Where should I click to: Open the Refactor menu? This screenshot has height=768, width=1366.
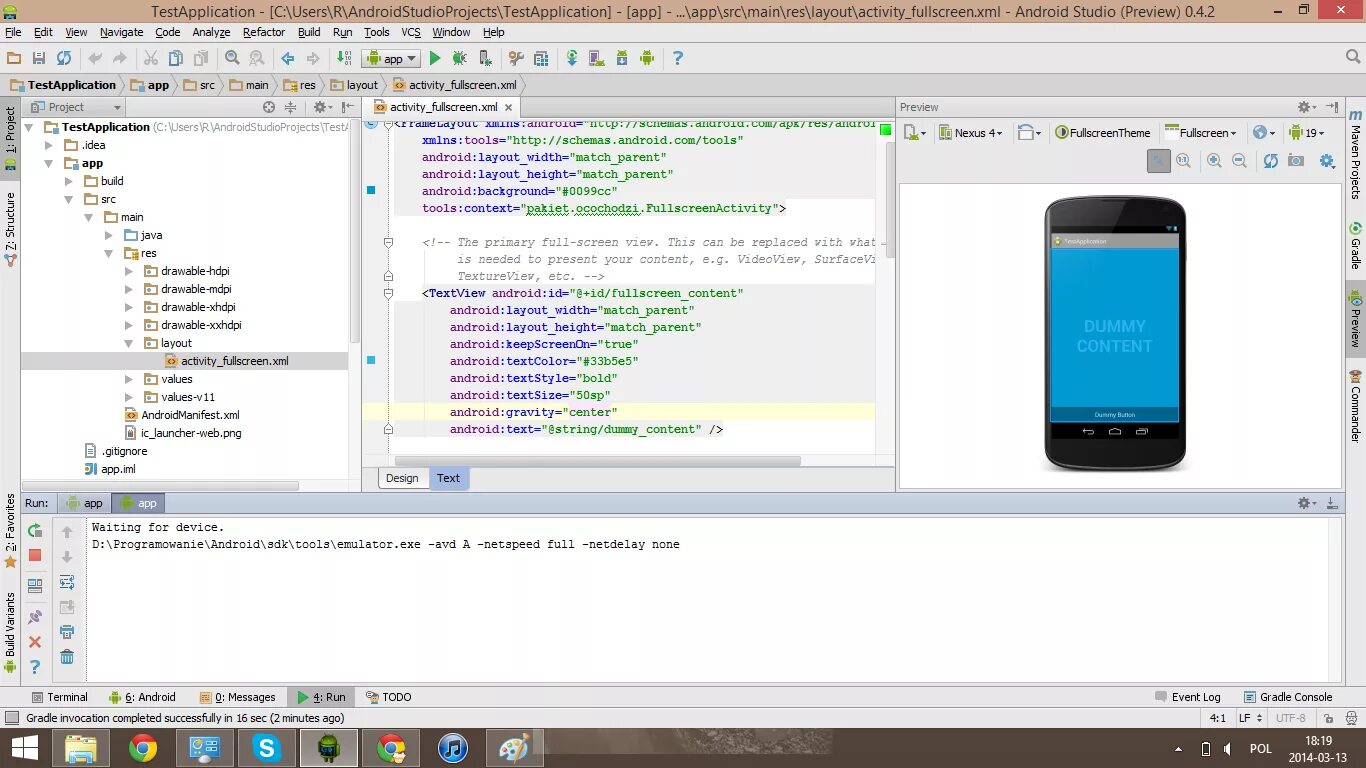click(x=264, y=32)
